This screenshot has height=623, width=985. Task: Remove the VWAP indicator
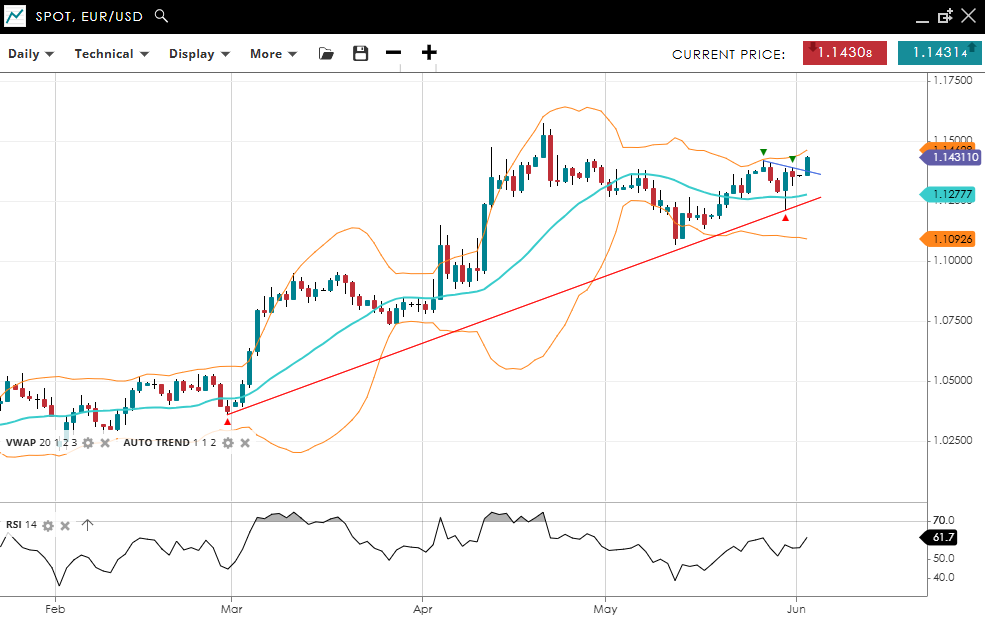tap(105, 443)
